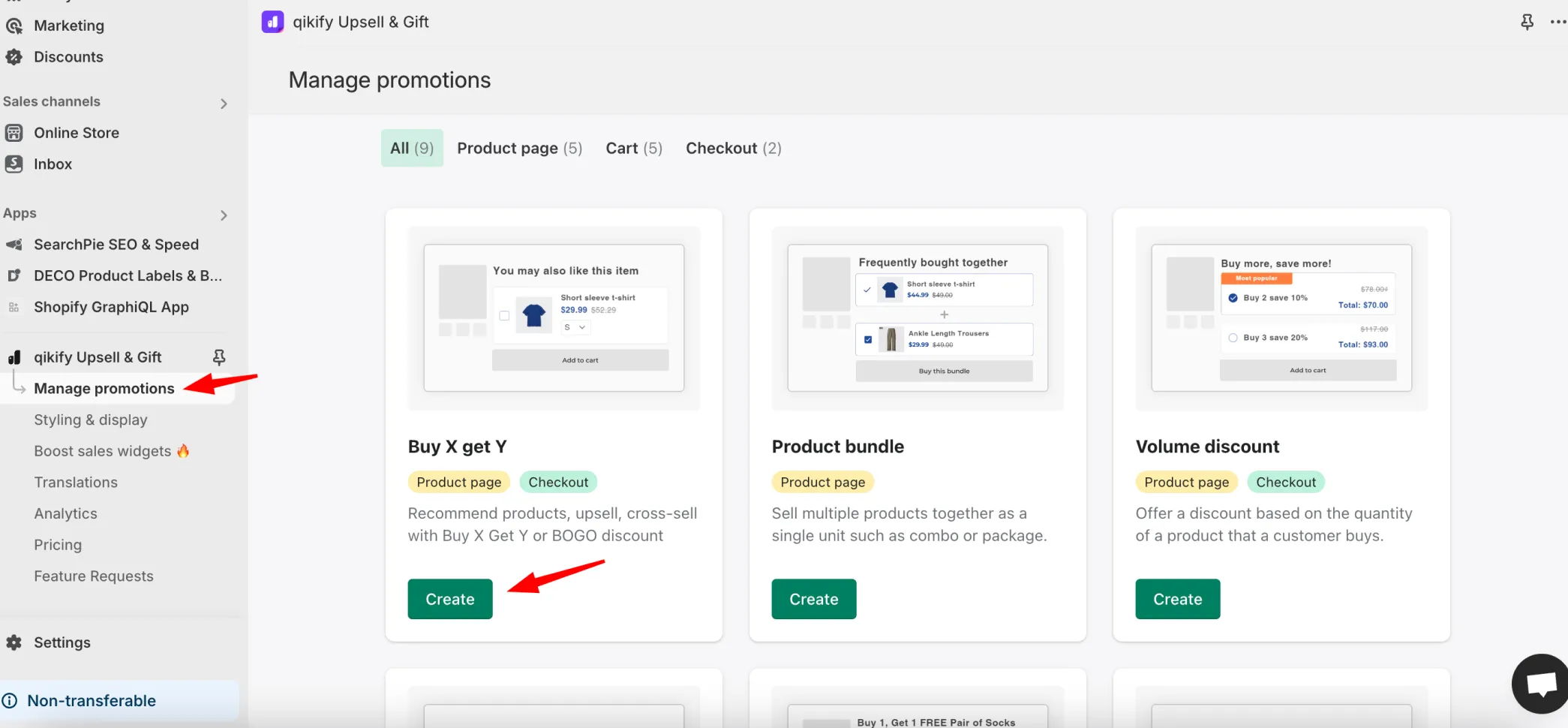
Task: Open the qikify app logo in header
Action: 272,22
